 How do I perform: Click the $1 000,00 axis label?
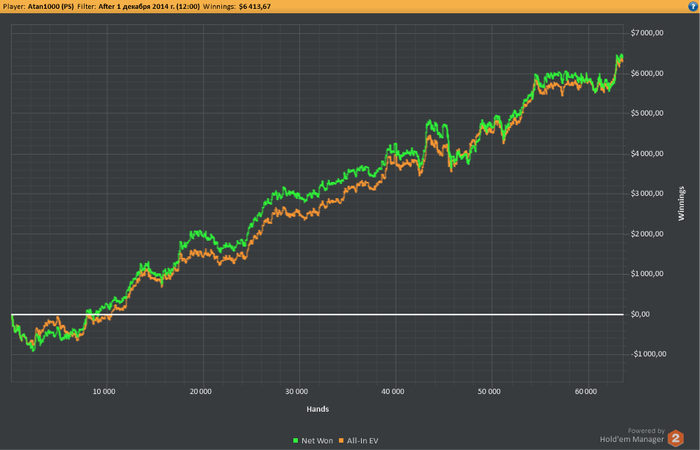pos(646,274)
